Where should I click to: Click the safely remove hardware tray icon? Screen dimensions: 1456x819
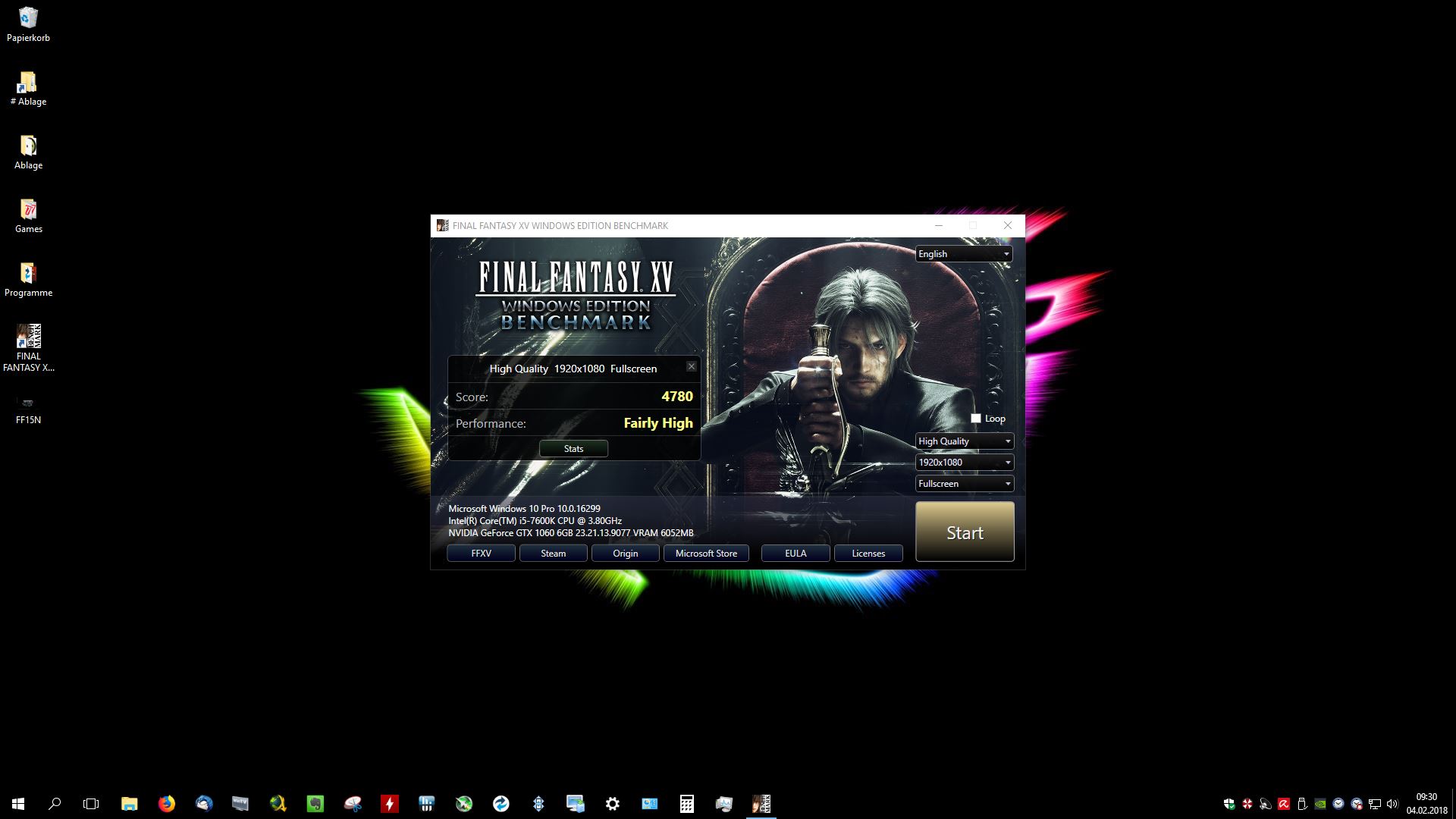(x=1302, y=804)
